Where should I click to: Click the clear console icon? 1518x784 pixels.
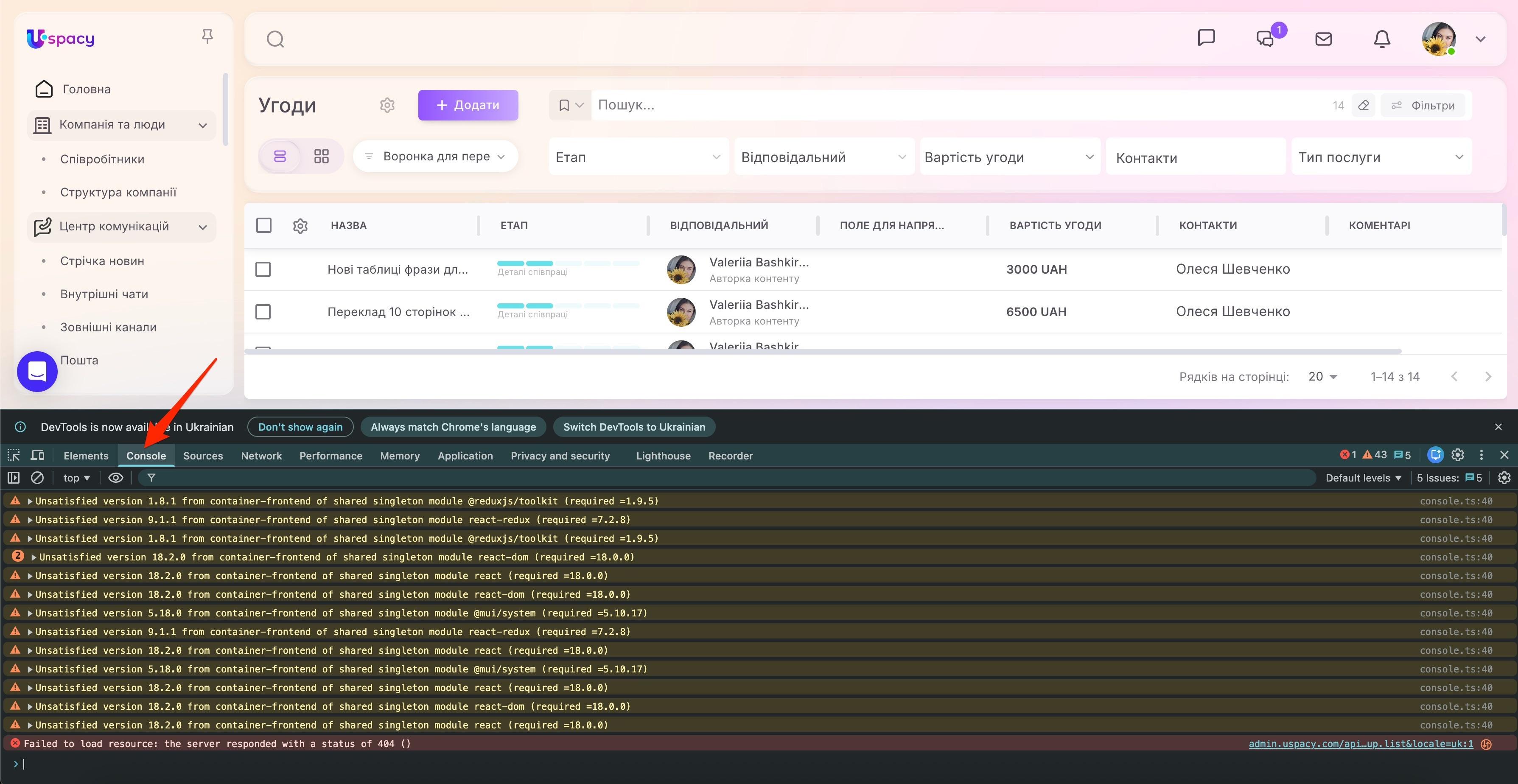pyautogui.click(x=37, y=478)
